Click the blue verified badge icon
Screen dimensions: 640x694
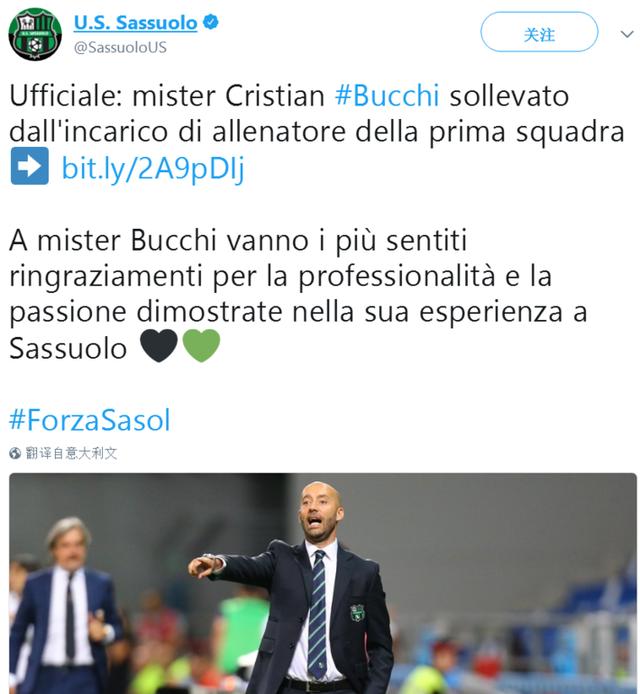coord(210,22)
